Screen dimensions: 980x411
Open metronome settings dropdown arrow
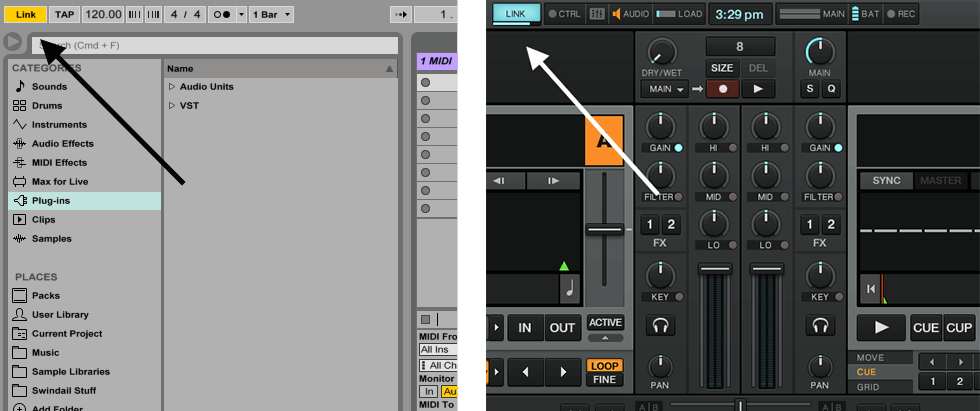click(241, 14)
